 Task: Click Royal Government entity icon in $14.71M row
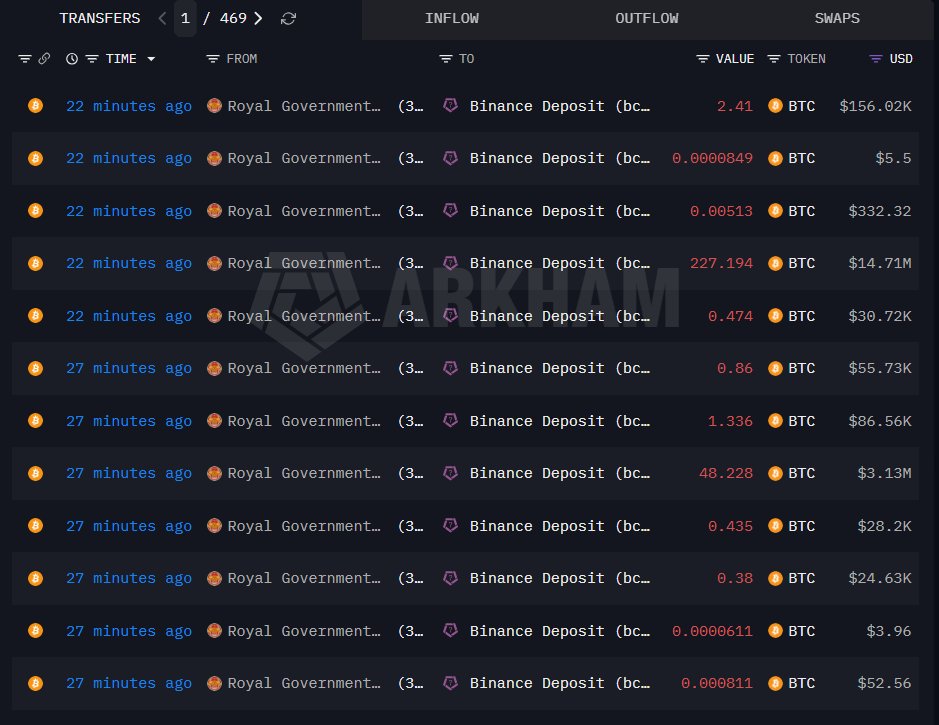[x=214, y=263]
